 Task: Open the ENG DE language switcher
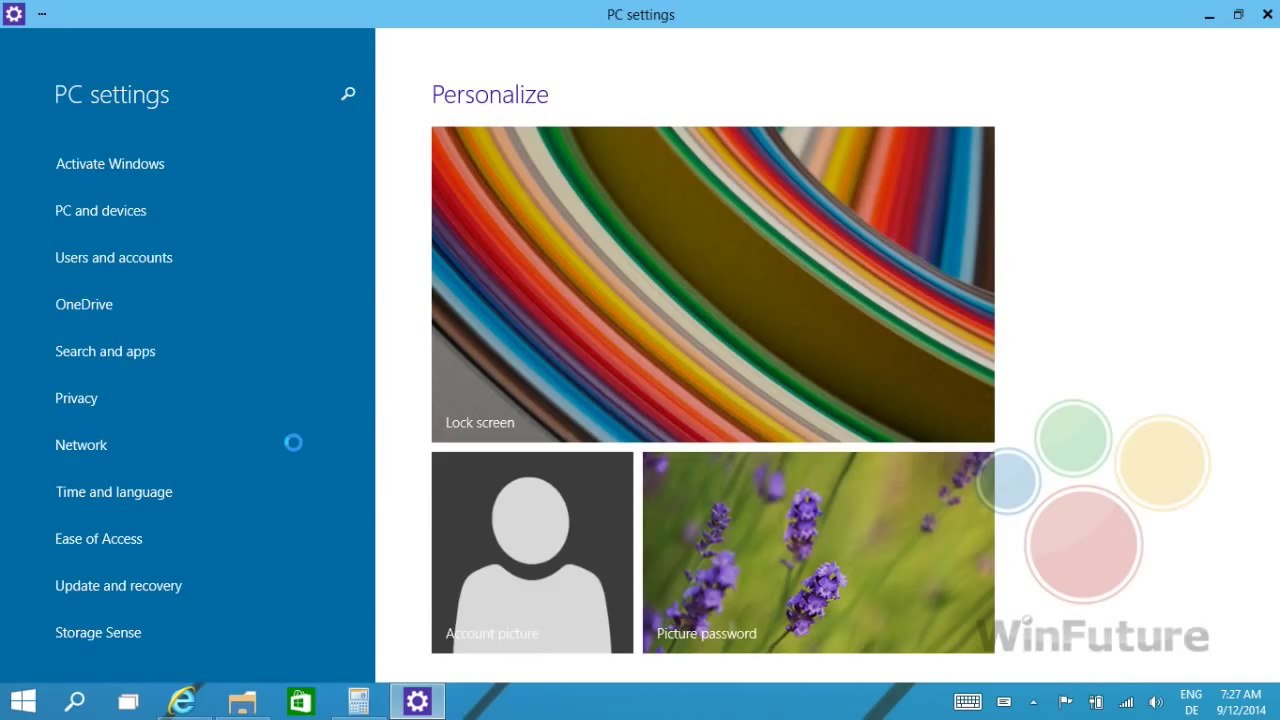pos(1191,702)
